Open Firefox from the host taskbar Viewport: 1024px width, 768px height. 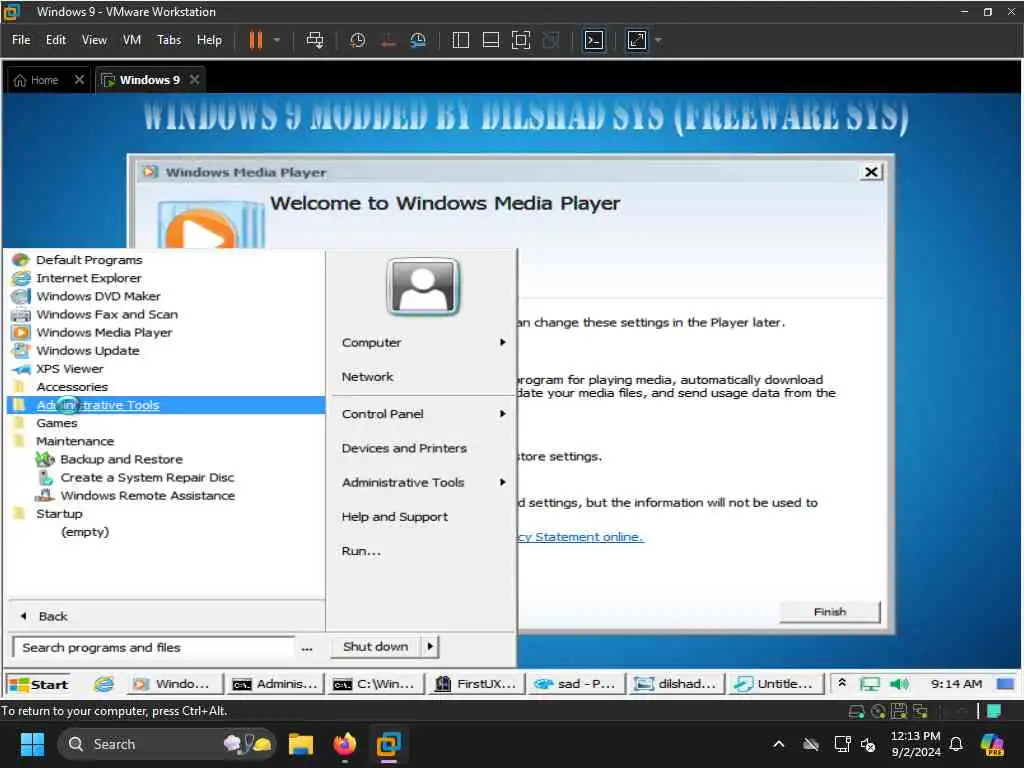point(345,744)
